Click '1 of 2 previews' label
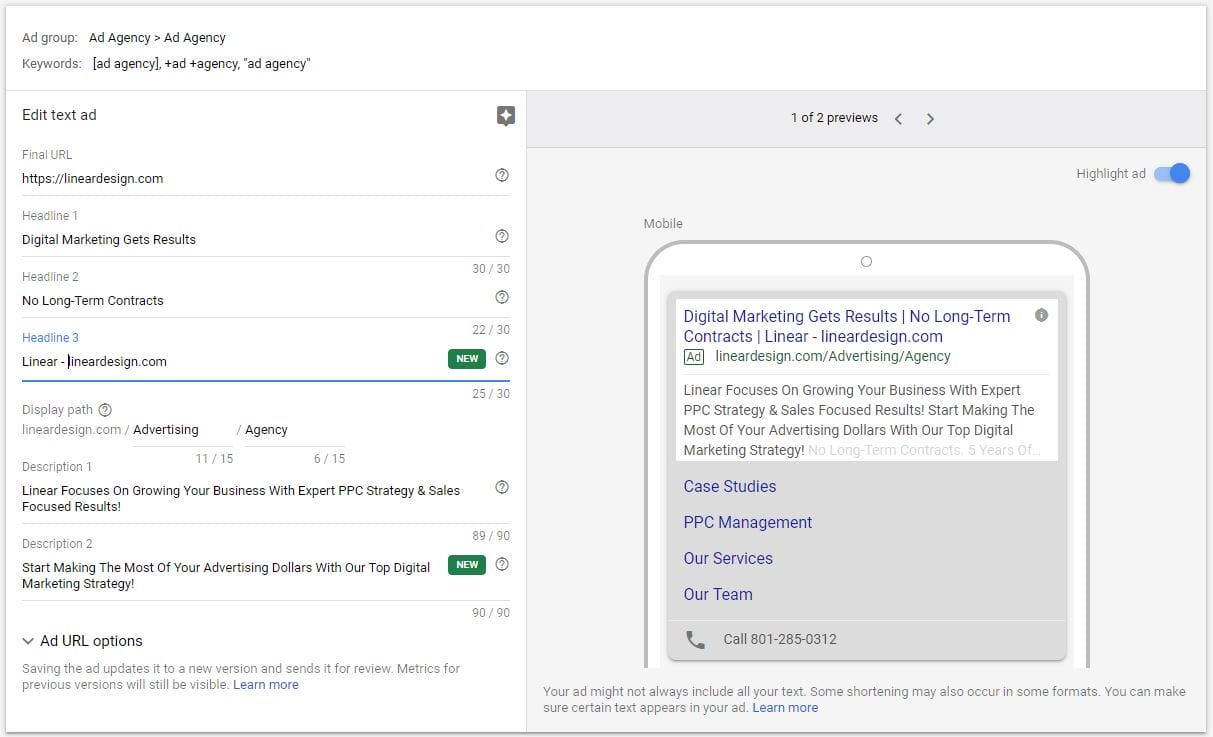The image size is (1213, 737). (x=834, y=118)
